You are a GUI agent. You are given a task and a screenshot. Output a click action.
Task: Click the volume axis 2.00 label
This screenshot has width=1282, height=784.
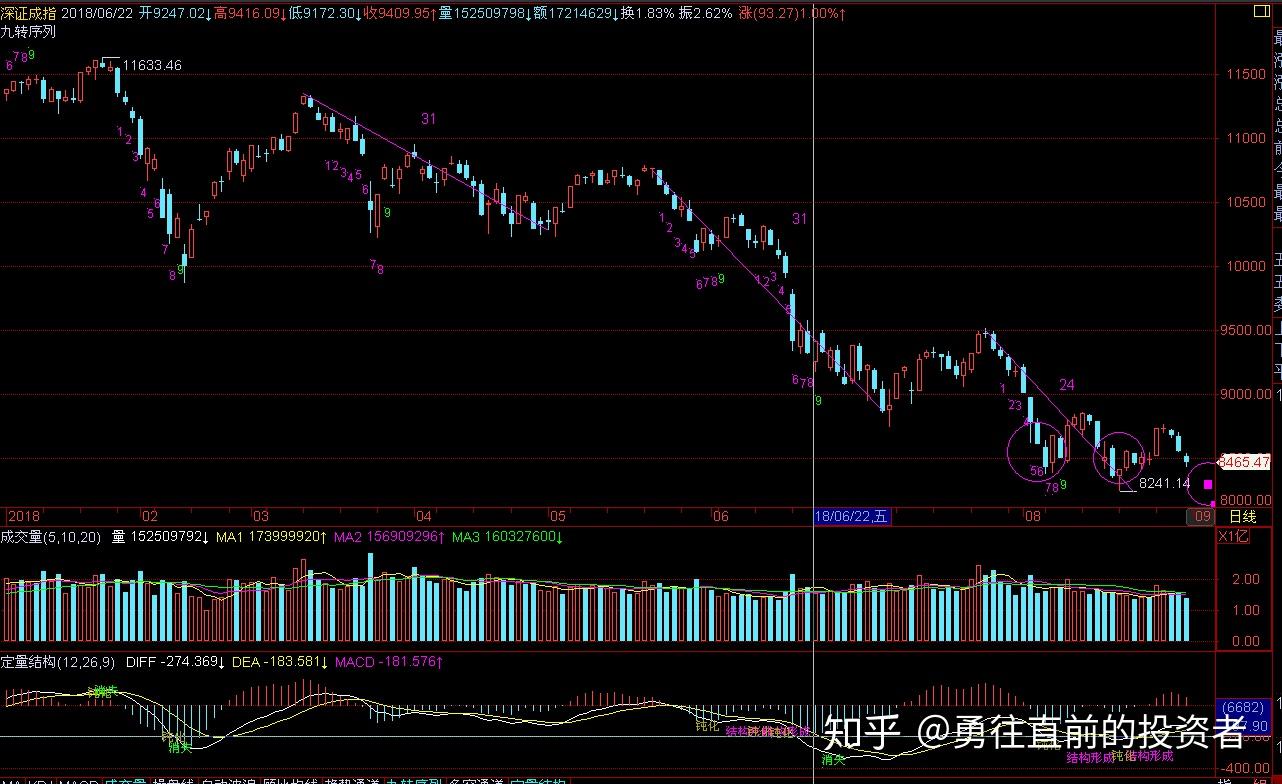point(1246,579)
